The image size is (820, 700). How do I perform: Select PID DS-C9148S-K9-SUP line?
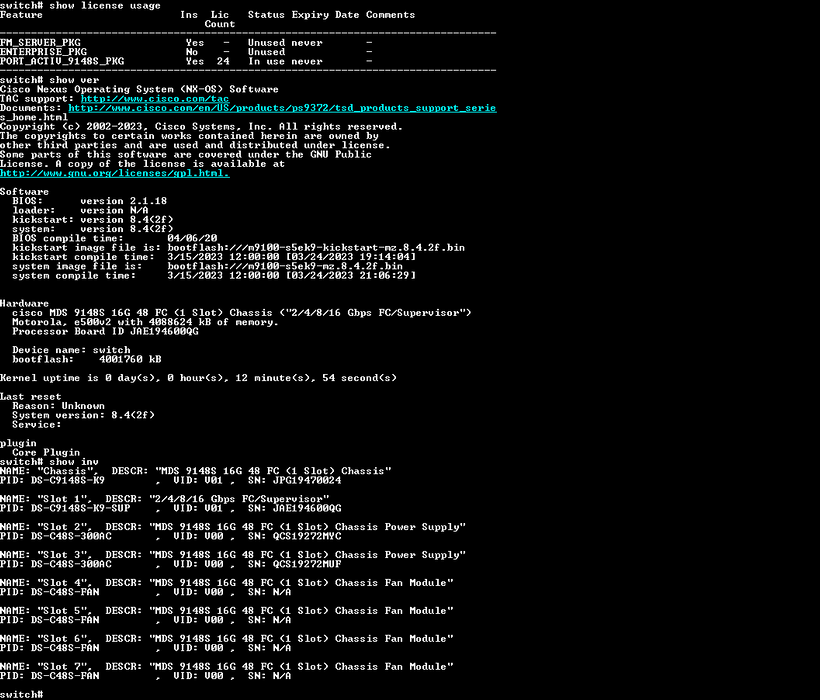pos(170,508)
